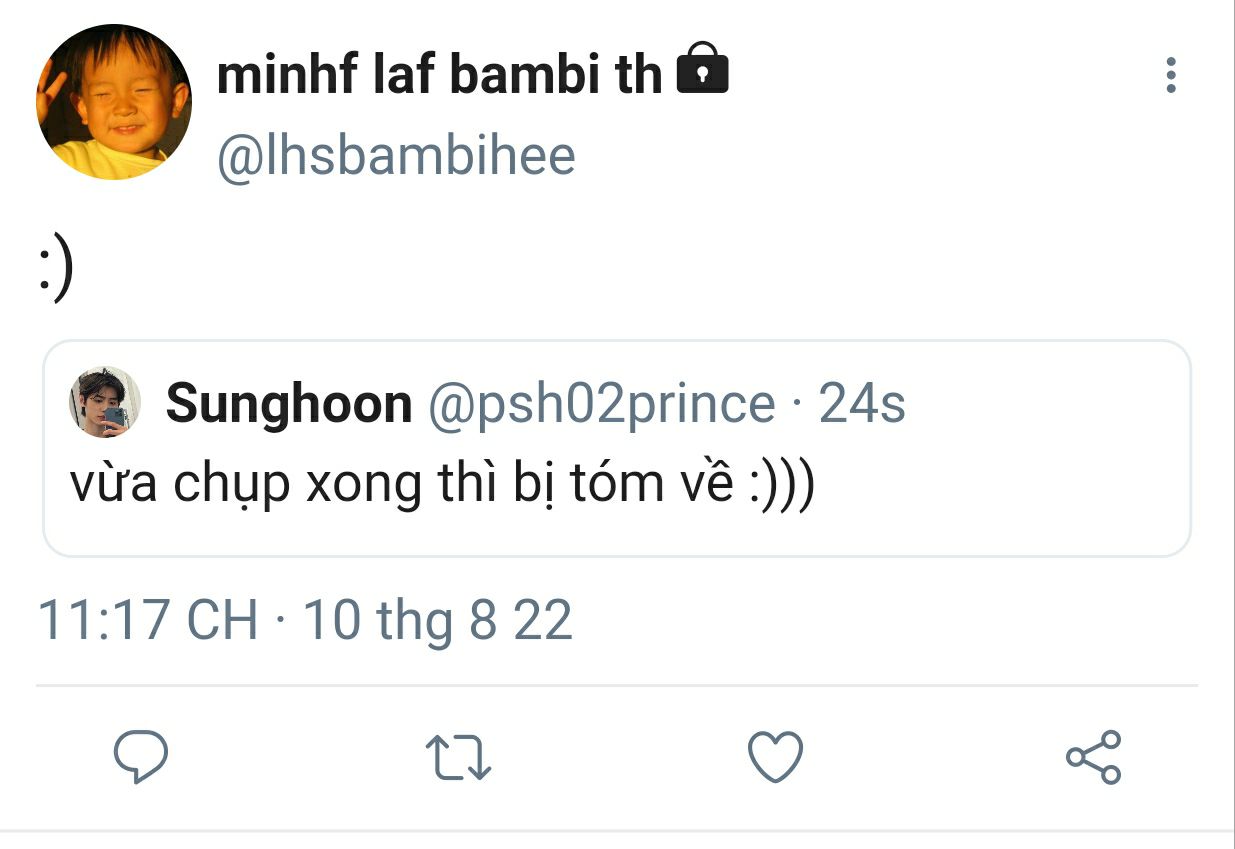This screenshot has height=849, width=1235.
Task: Click the padlock icon beside the display name
Action: (x=703, y=70)
